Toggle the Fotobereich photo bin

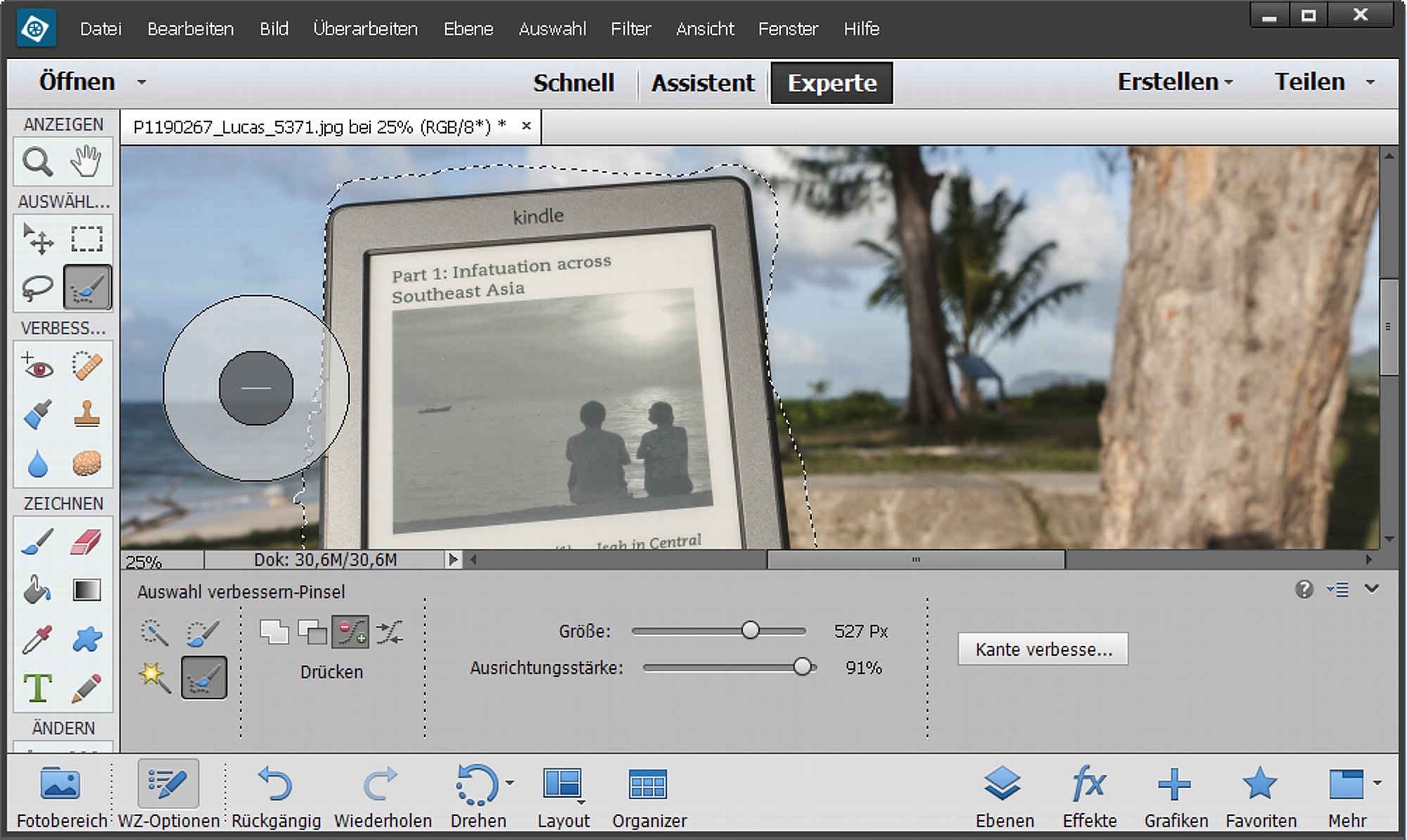point(61,797)
